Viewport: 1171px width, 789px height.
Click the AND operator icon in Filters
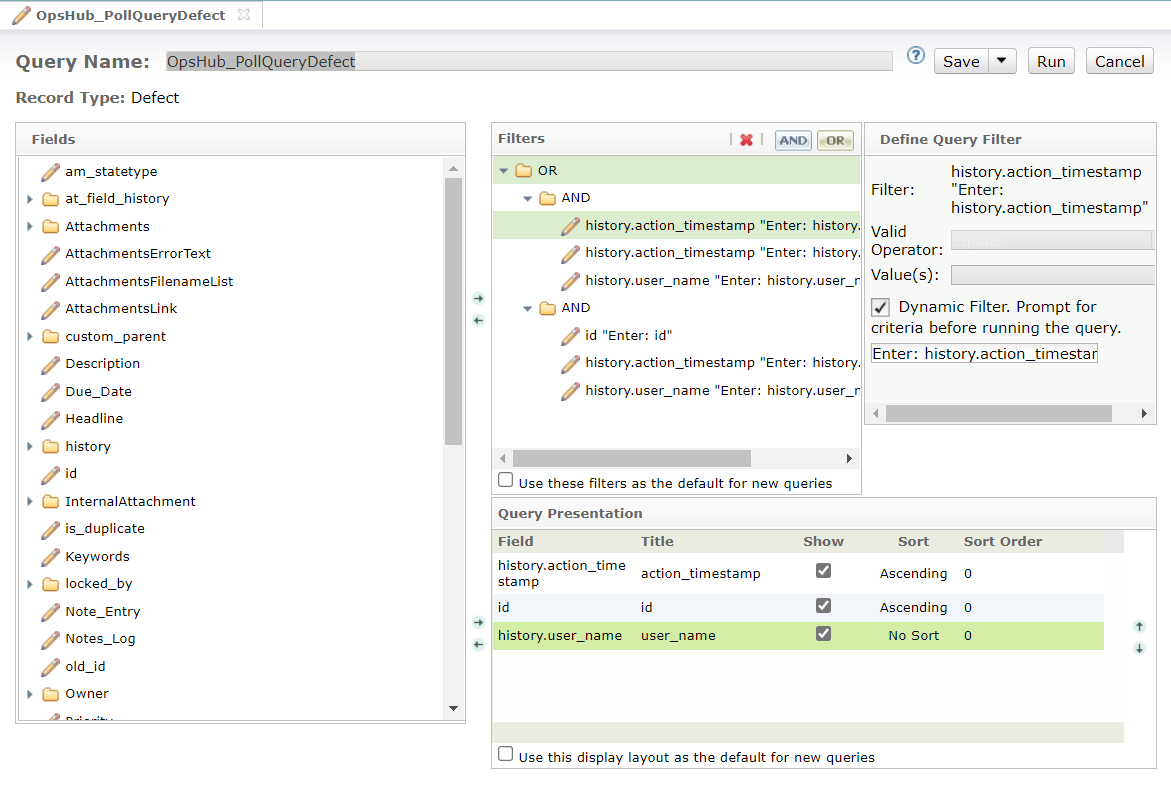(x=793, y=140)
